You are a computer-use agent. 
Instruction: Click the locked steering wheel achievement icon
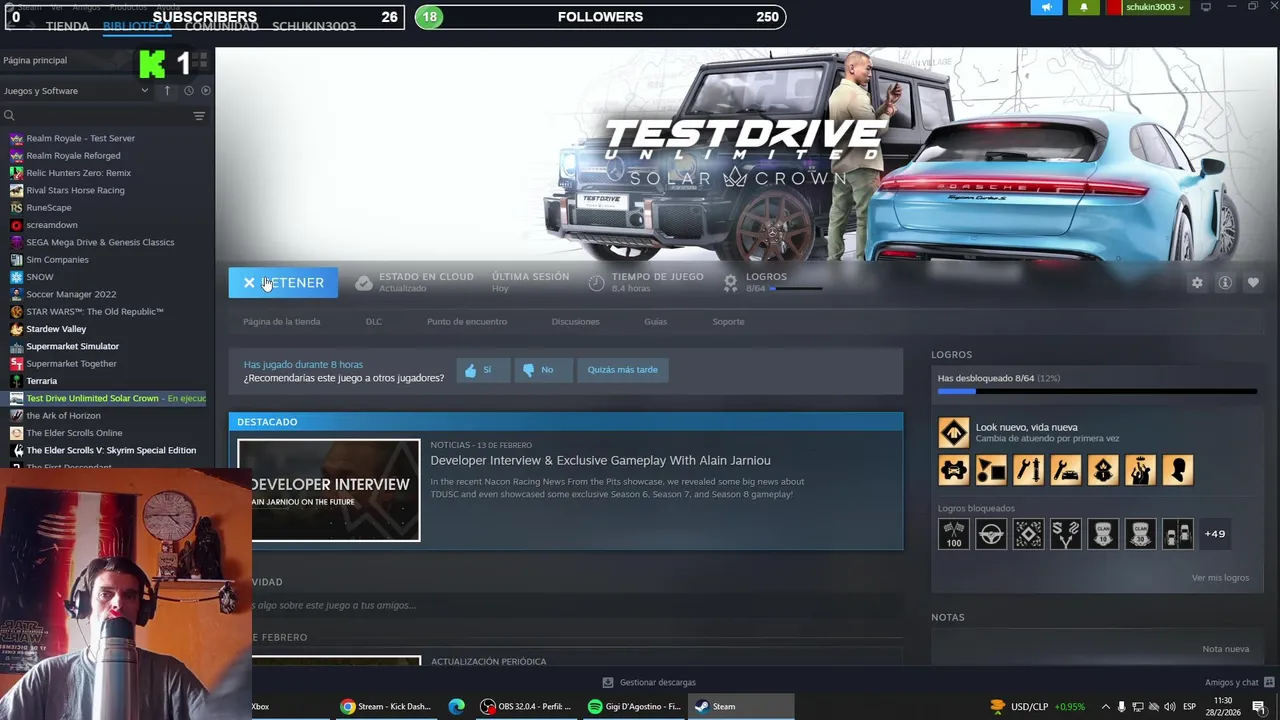click(x=991, y=534)
